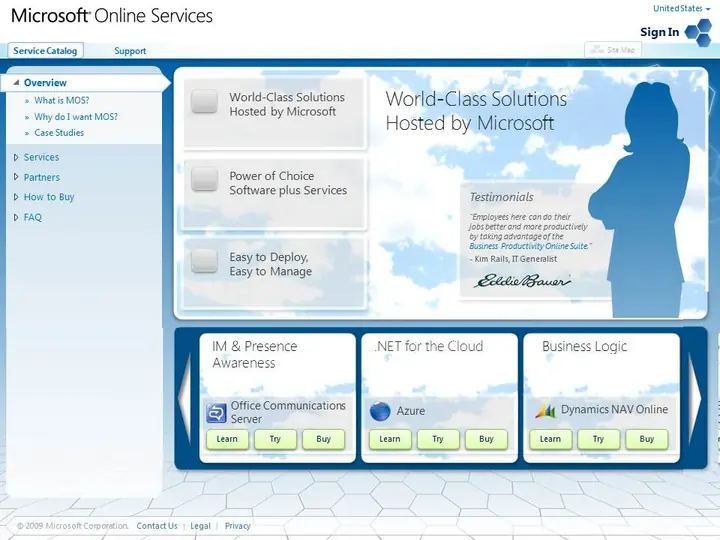The width and height of the screenshot is (720, 540).
Task: Click Learn under Azure
Action: (x=390, y=439)
